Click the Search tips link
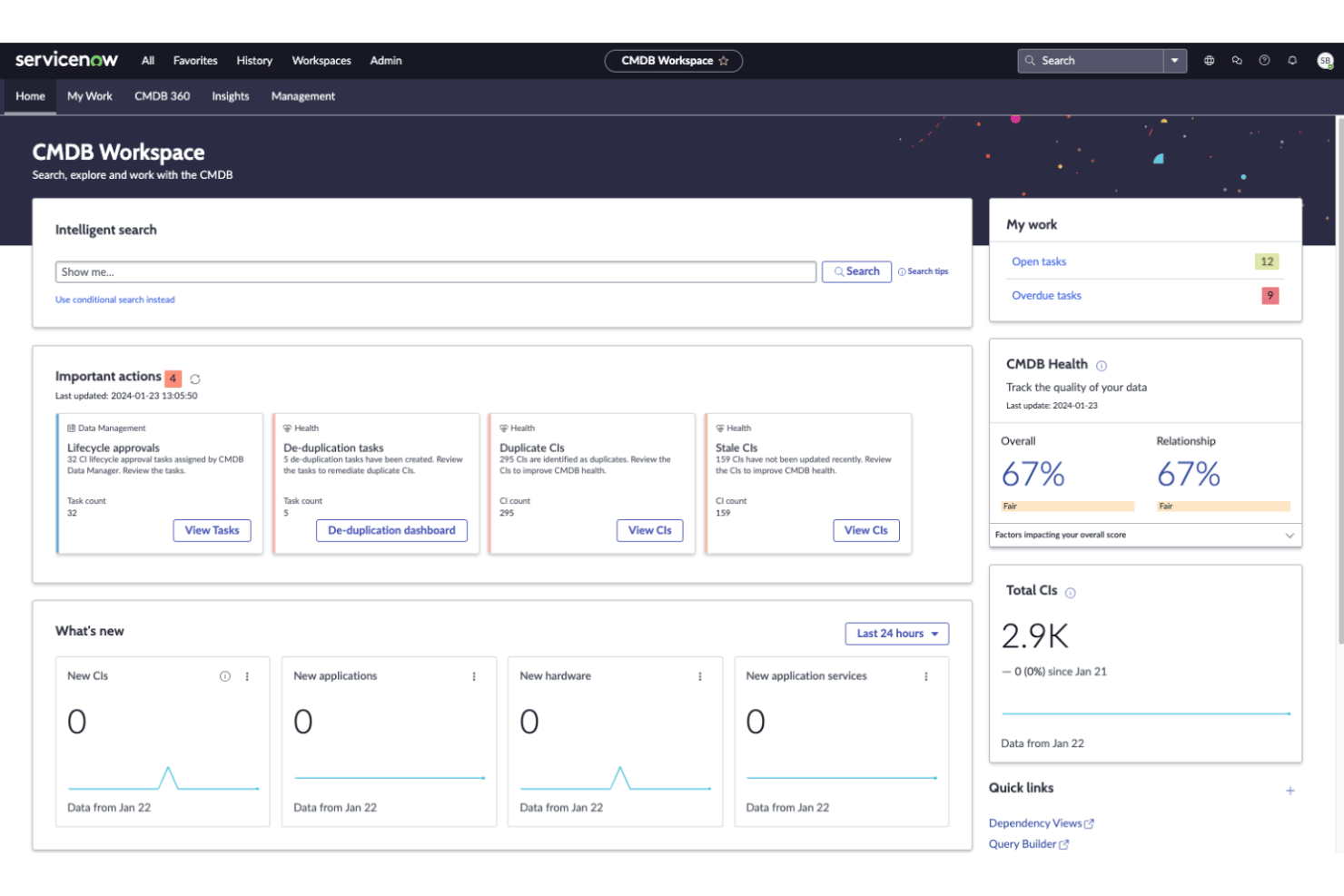The height and width of the screenshot is (896, 1344). click(928, 271)
